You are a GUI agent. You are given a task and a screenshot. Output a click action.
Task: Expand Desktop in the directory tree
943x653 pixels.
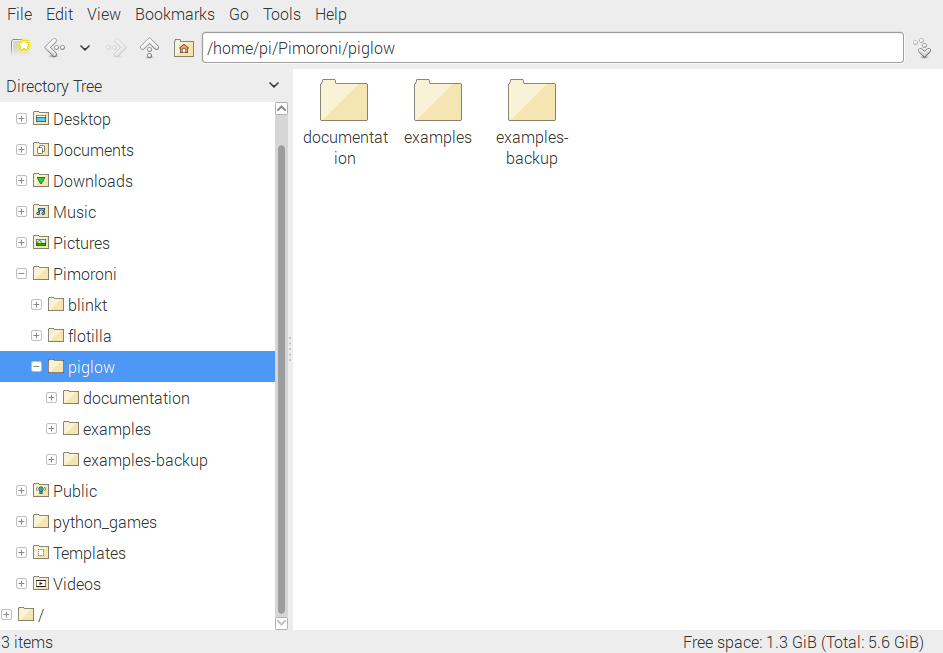[x=21, y=118]
